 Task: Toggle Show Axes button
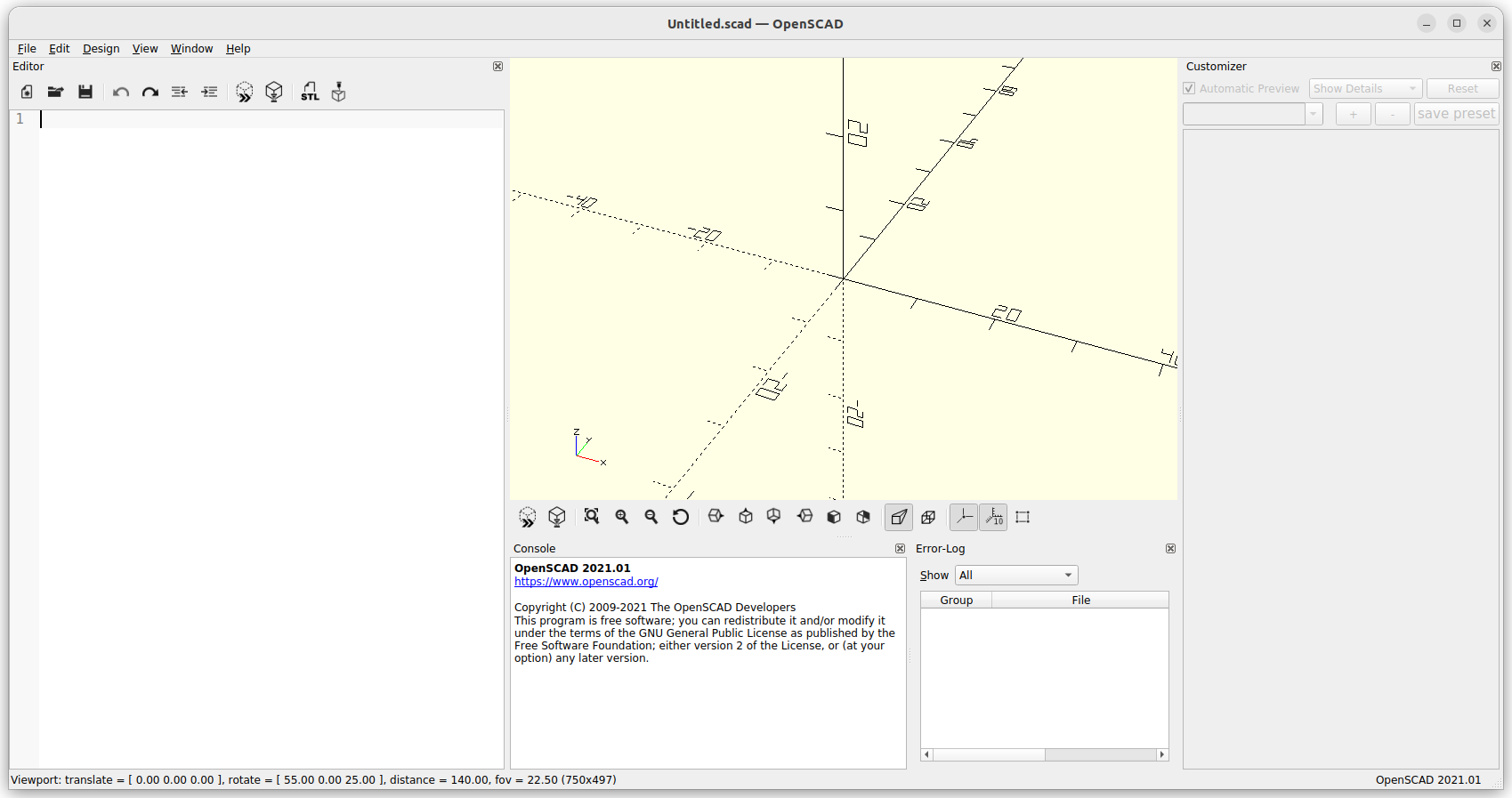coord(964,517)
